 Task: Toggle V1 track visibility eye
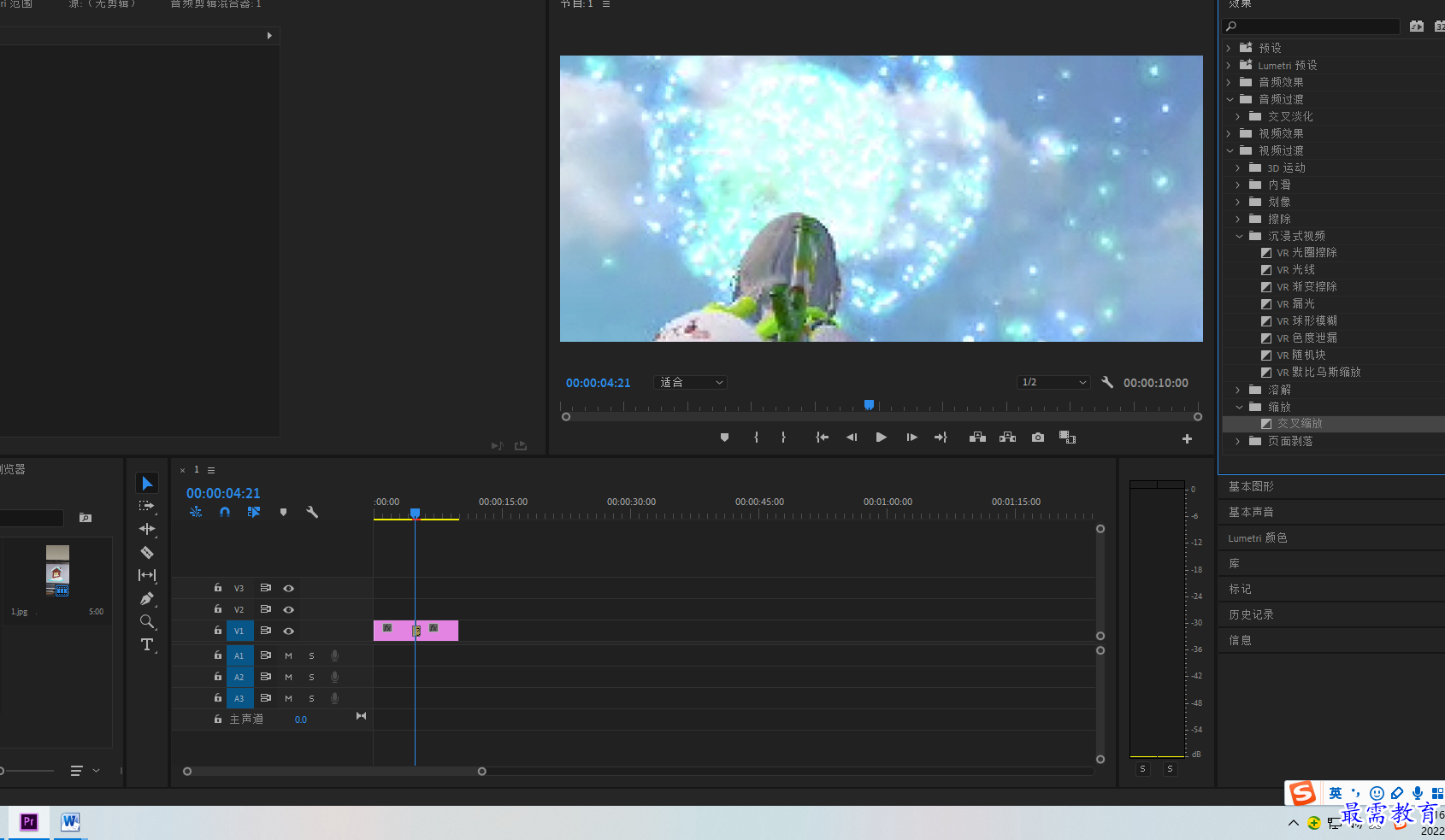click(x=289, y=631)
